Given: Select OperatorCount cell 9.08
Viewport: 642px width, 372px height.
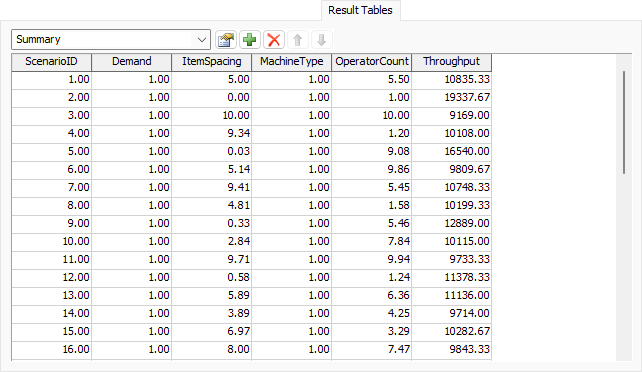Looking at the screenshot, I should coord(372,151).
